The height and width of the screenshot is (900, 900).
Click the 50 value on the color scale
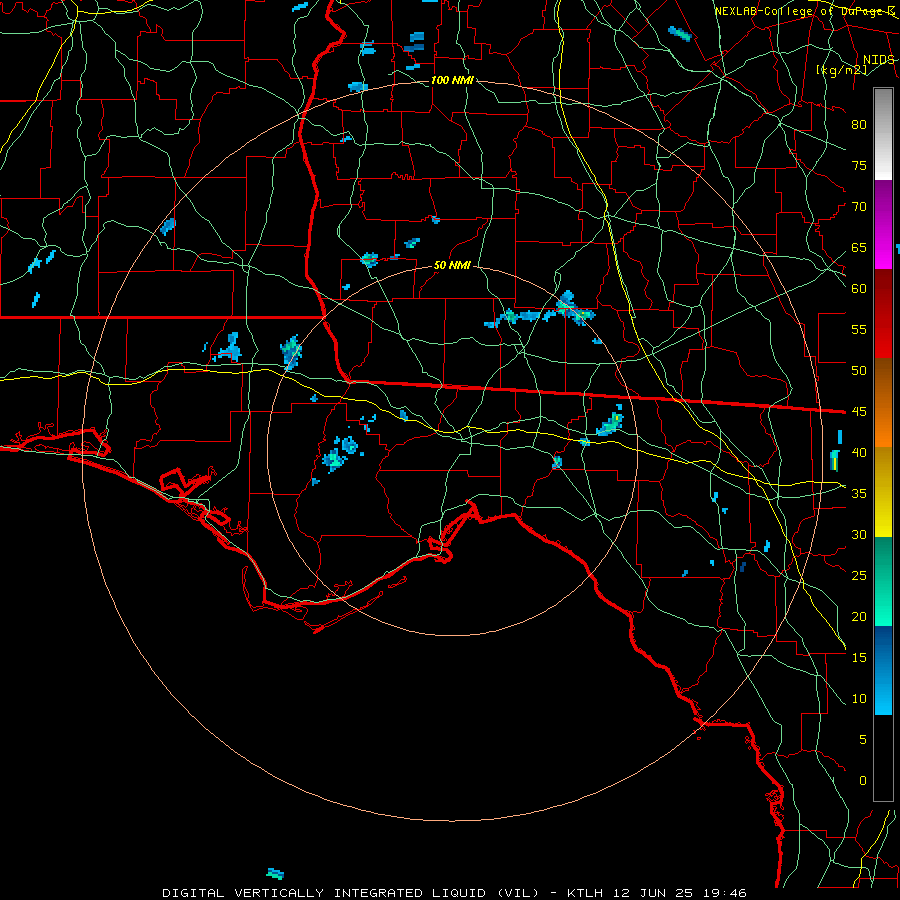859,371
